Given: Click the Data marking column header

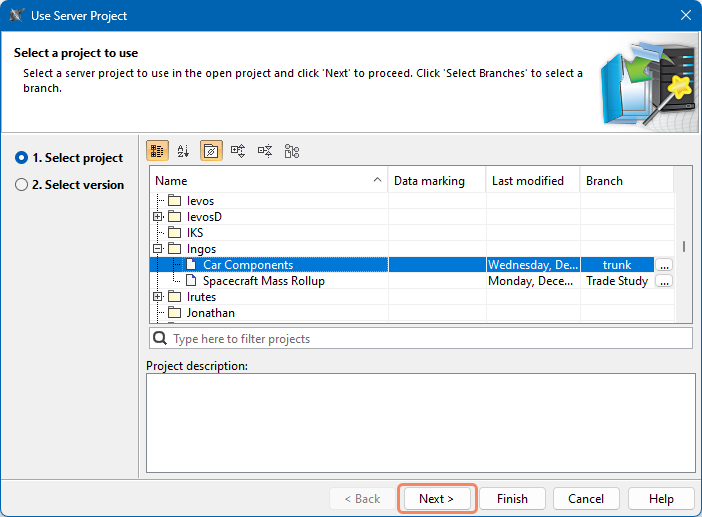Looking at the screenshot, I should pyautogui.click(x=437, y=181).
